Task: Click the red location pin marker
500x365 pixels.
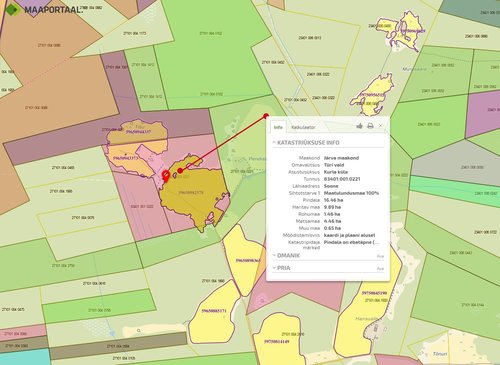Action: [x=166, y=176]
